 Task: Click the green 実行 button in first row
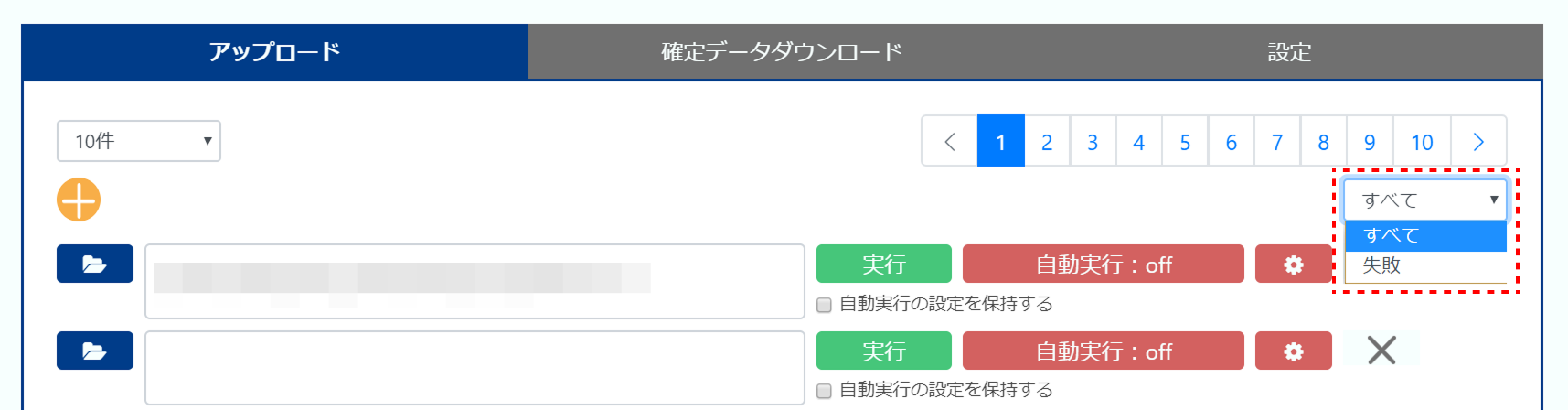(x=883, y=264)
